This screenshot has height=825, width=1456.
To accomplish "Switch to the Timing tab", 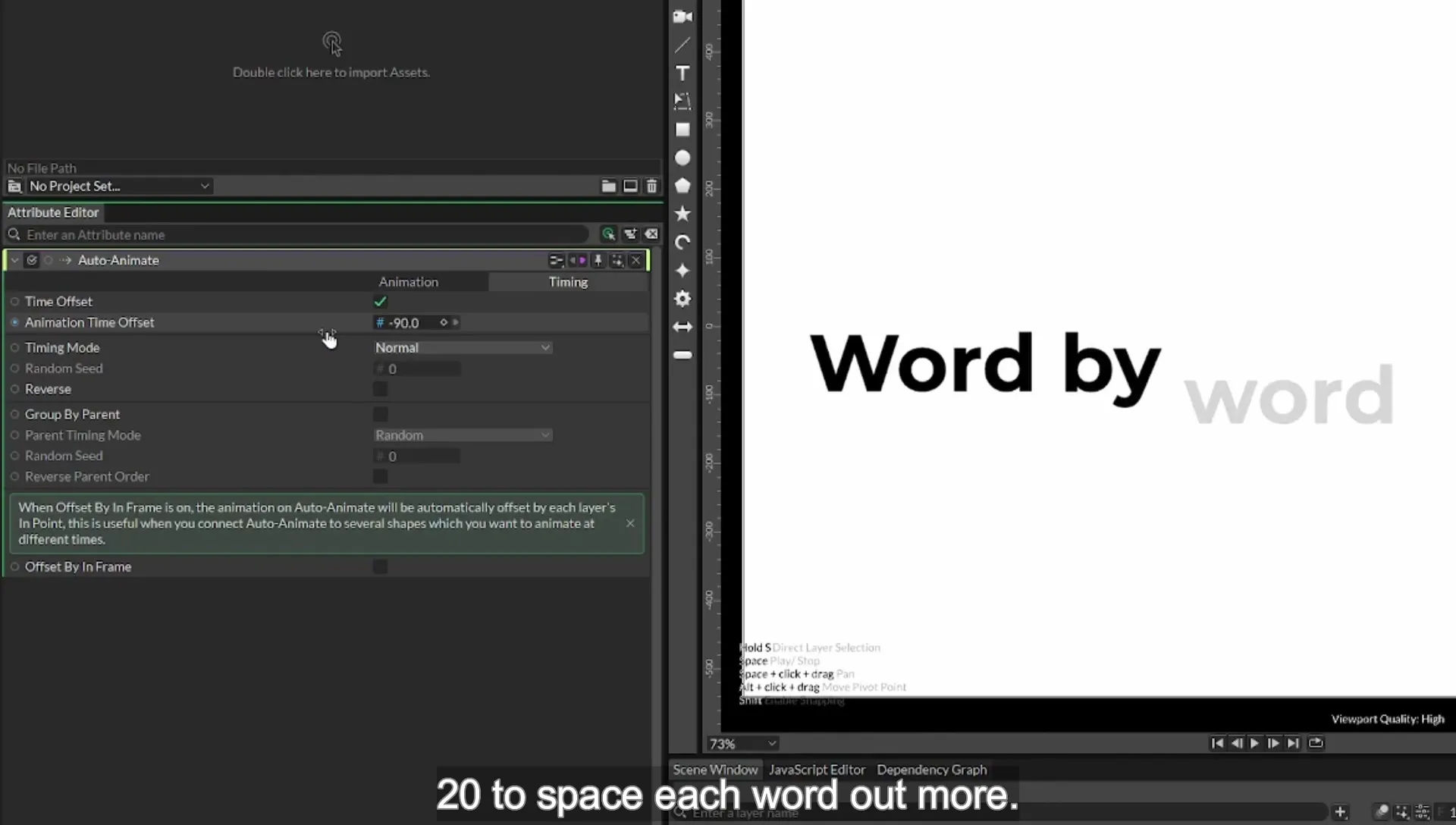I will 568,282.
